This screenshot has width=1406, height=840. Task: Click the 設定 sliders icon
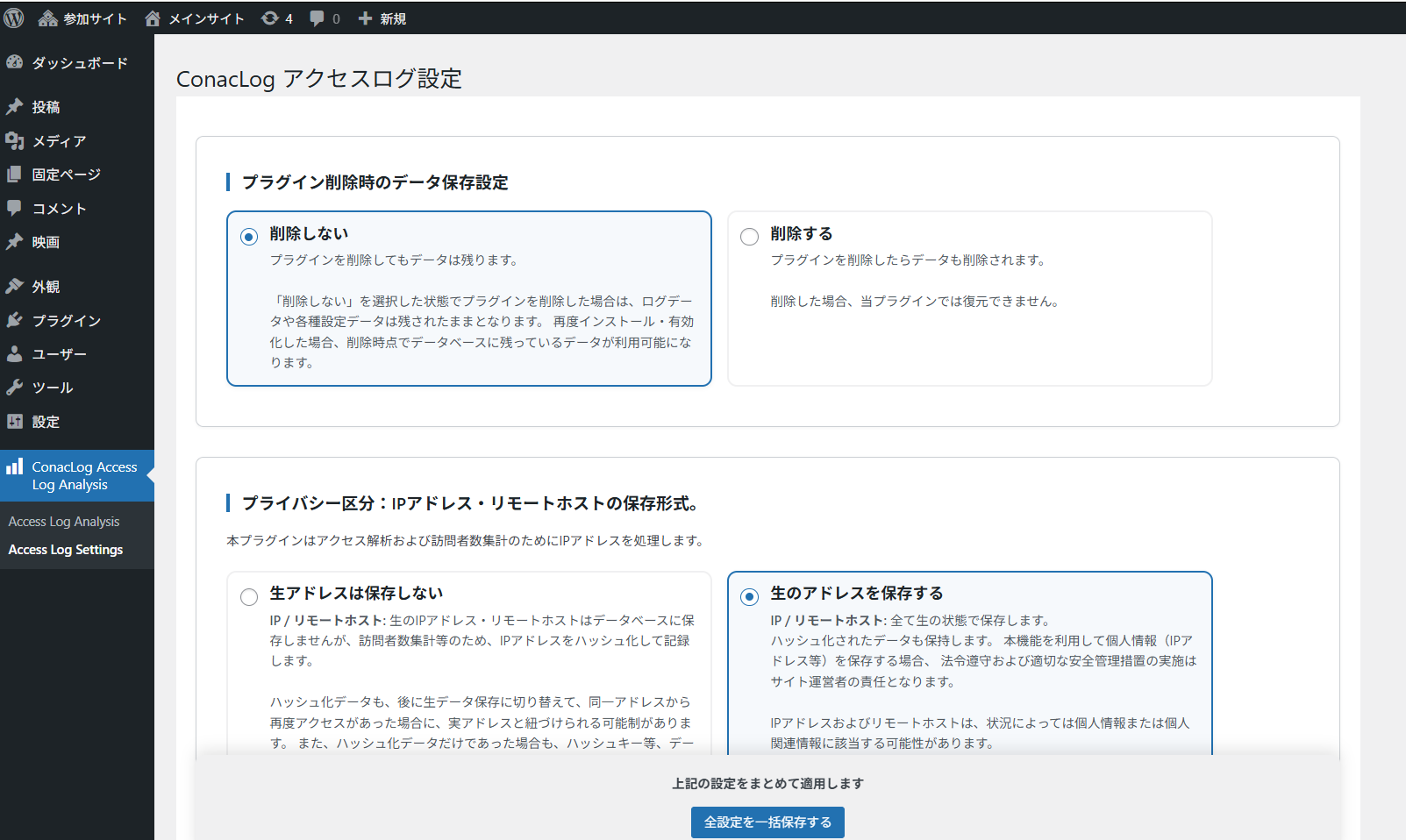(14, 421)
